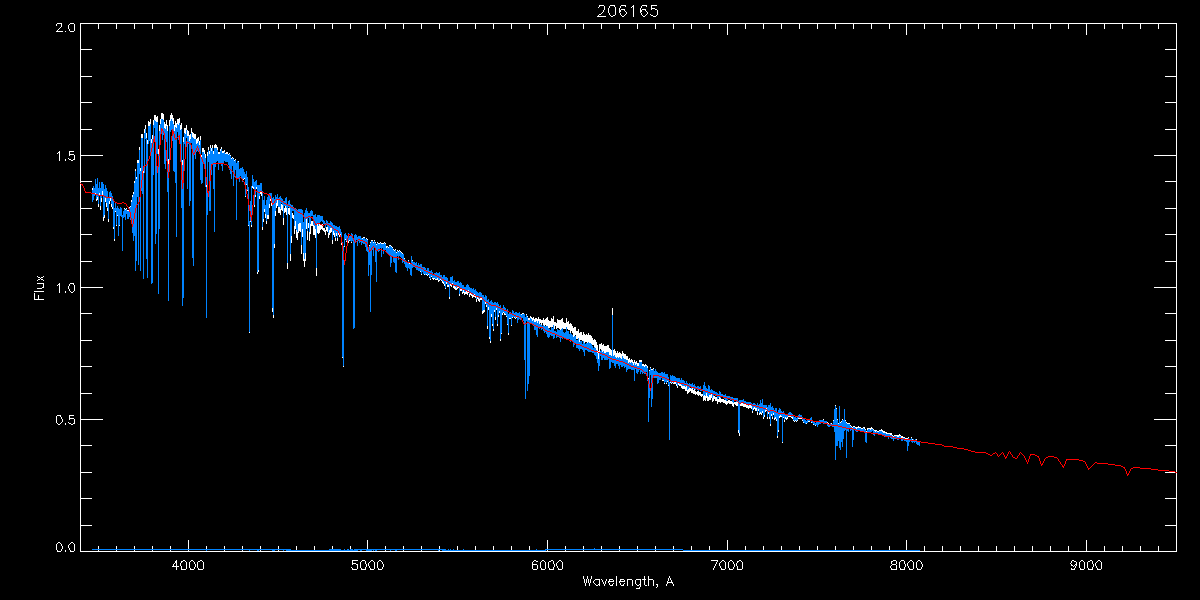The height and width of the screenshot is (600, 1200).
Task: Click the 2.0 flux tick label
Action: pyautogui.click(x=65, y=28)
